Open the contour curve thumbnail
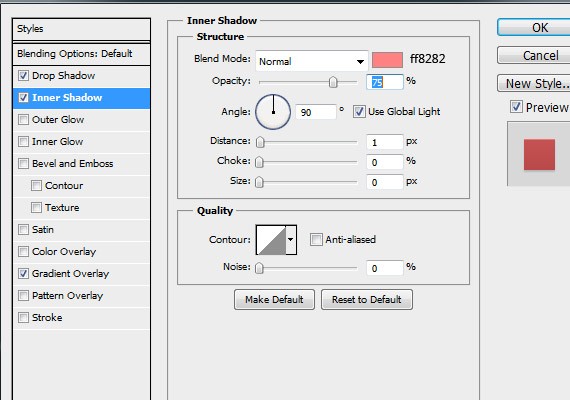 point(271,240)
